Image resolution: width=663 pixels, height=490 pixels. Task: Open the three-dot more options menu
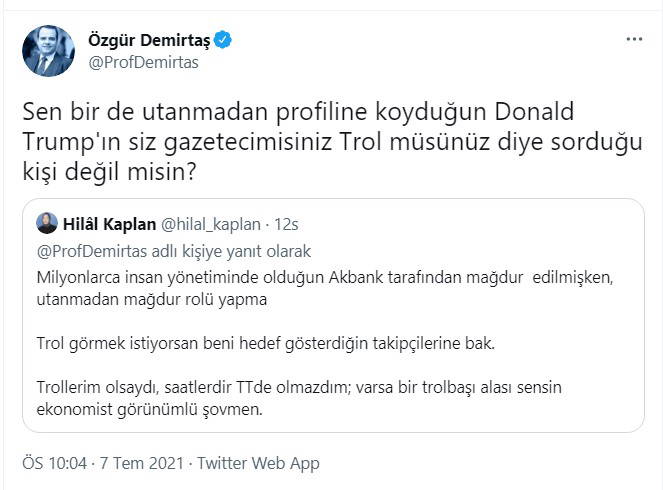tap(633, 39)
